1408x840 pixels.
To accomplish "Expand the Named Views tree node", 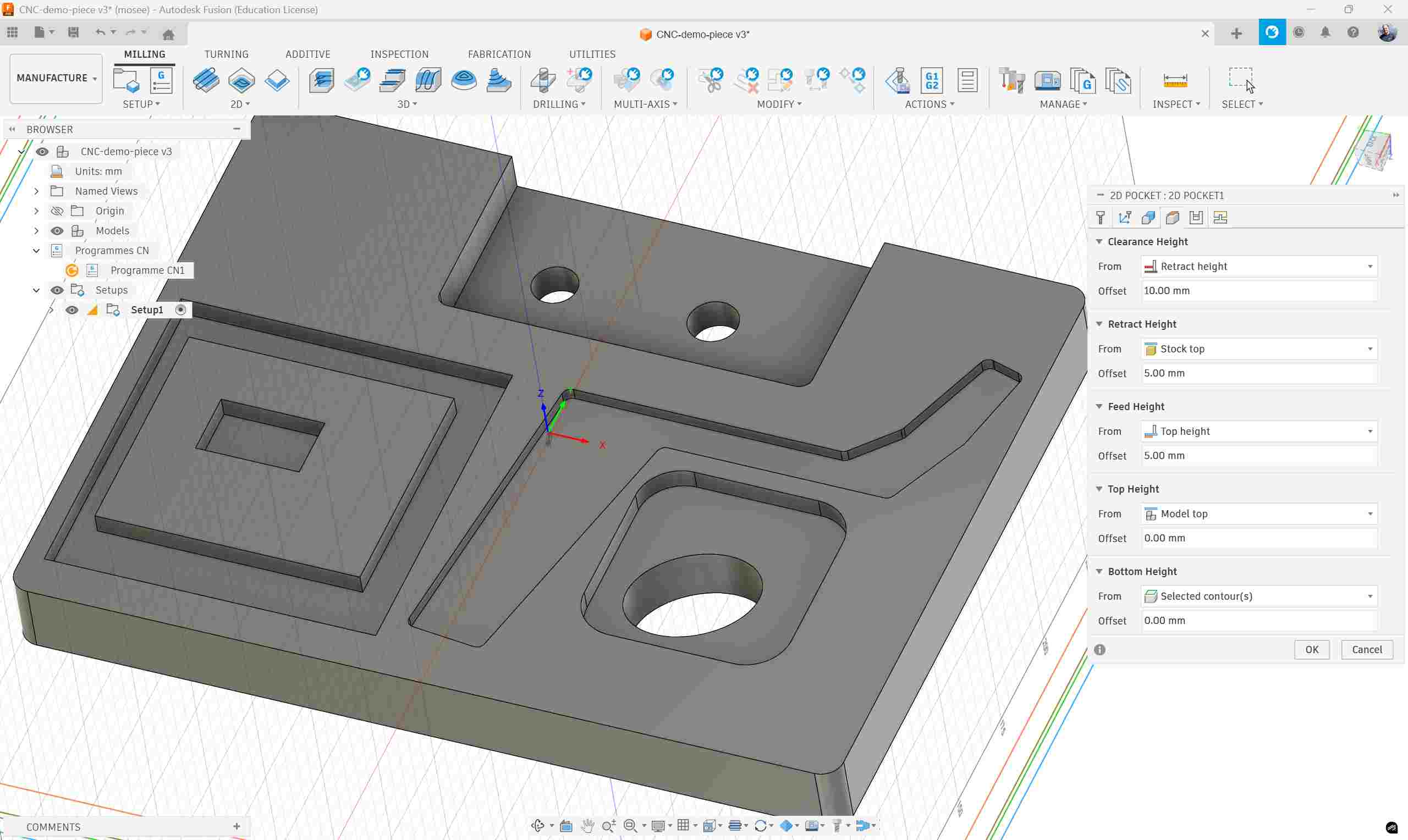I will pos(36,191).
